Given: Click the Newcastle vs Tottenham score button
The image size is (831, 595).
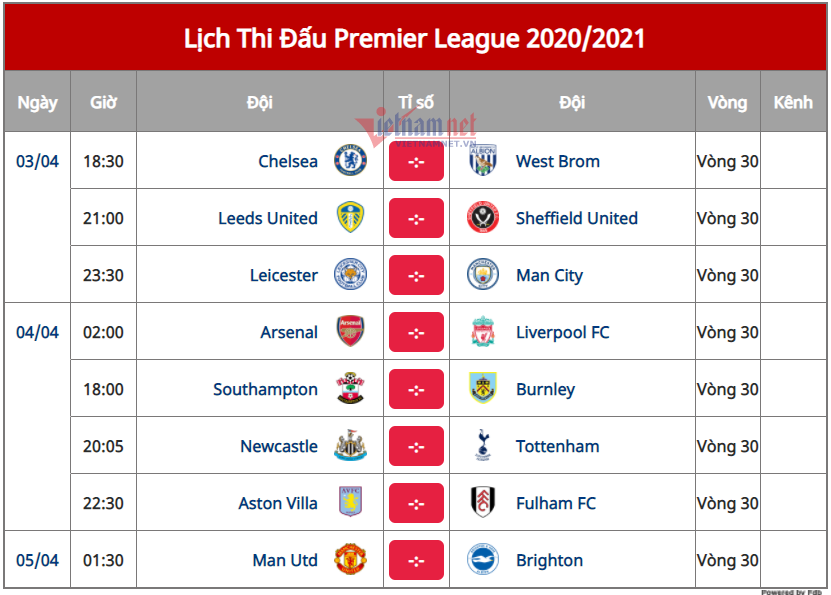Looking at the screenshot, I should pyautogui.click(x=416, y=447).
